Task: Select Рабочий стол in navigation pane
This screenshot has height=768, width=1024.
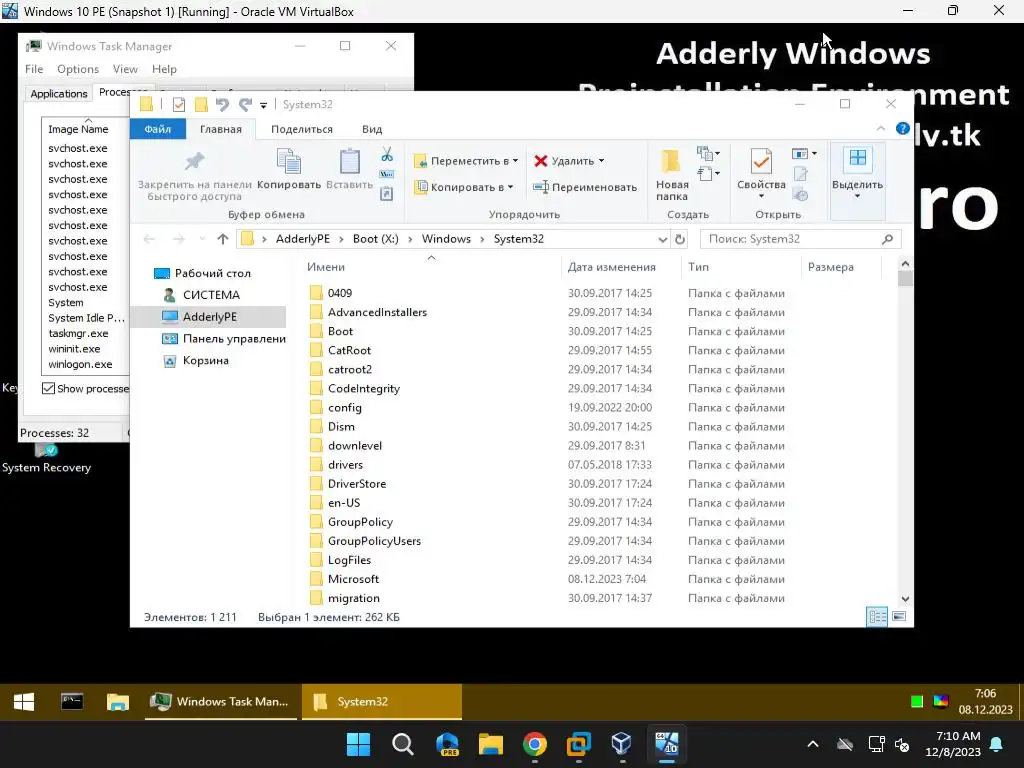Action: click(202, 273)
